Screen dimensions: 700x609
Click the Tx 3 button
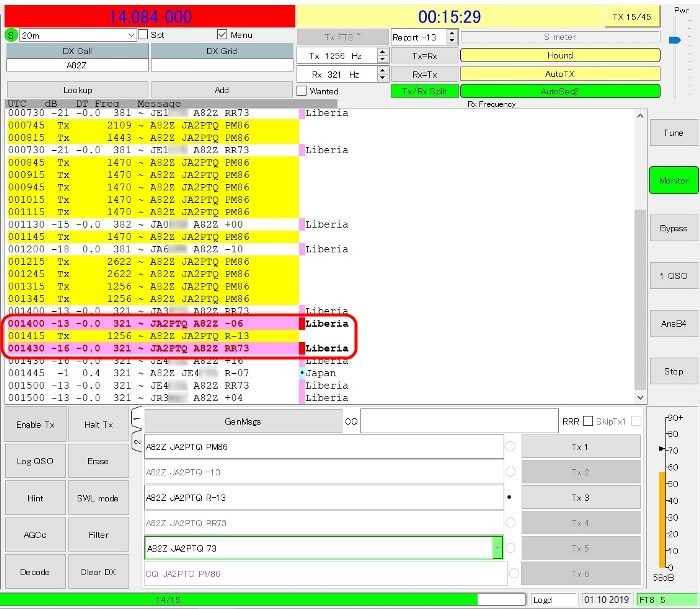580,498
